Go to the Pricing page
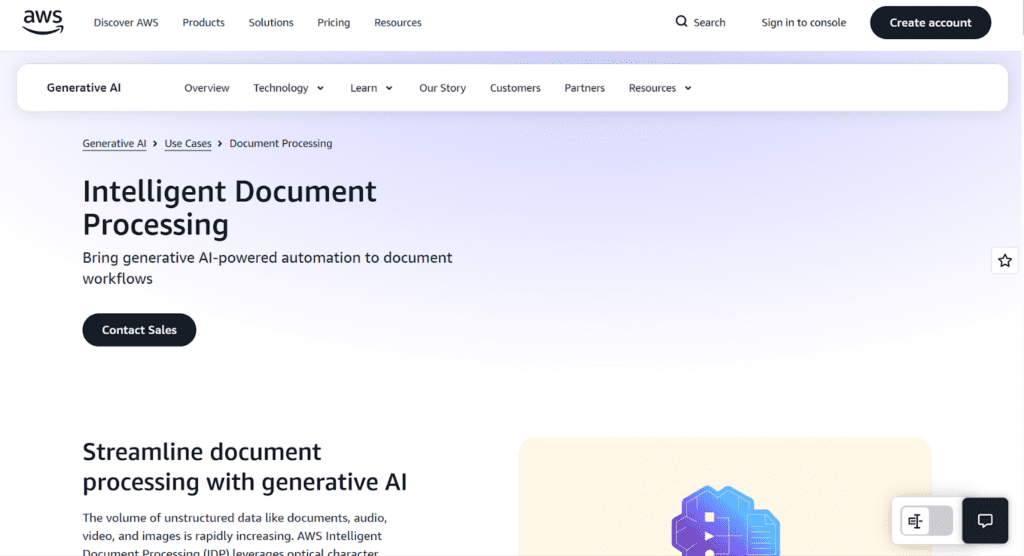Screen dimensions: 1024x556 pos(333,22)
